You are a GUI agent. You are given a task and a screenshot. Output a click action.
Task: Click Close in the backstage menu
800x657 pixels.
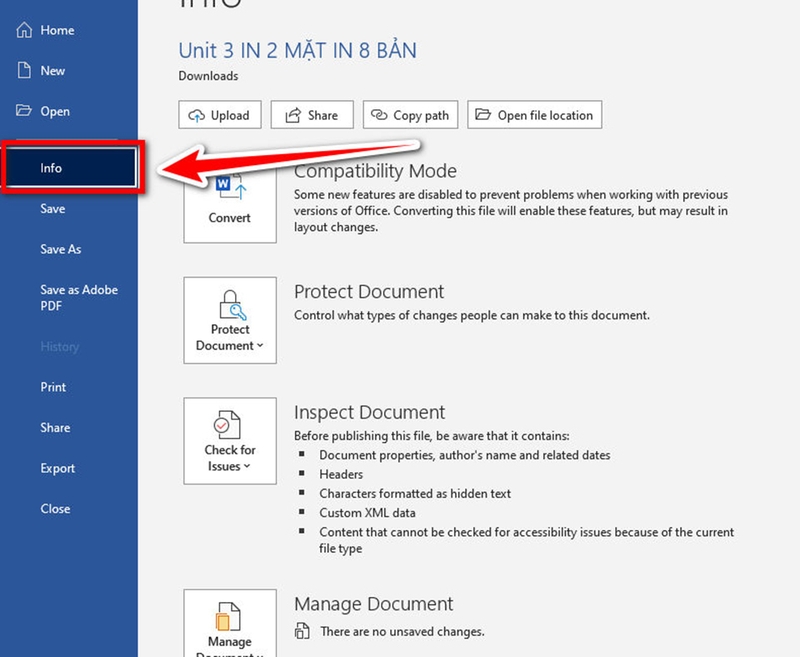55,509
